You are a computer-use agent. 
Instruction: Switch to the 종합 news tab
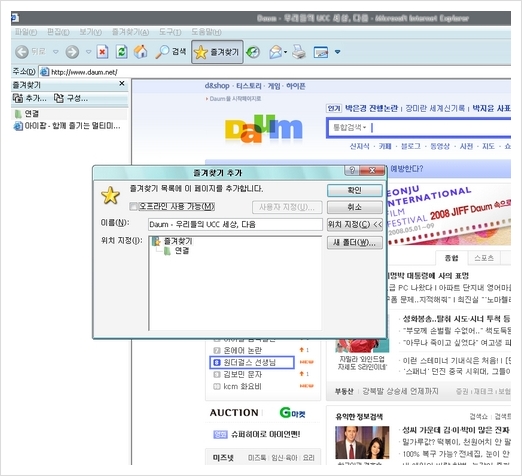(x=451, y=258)
